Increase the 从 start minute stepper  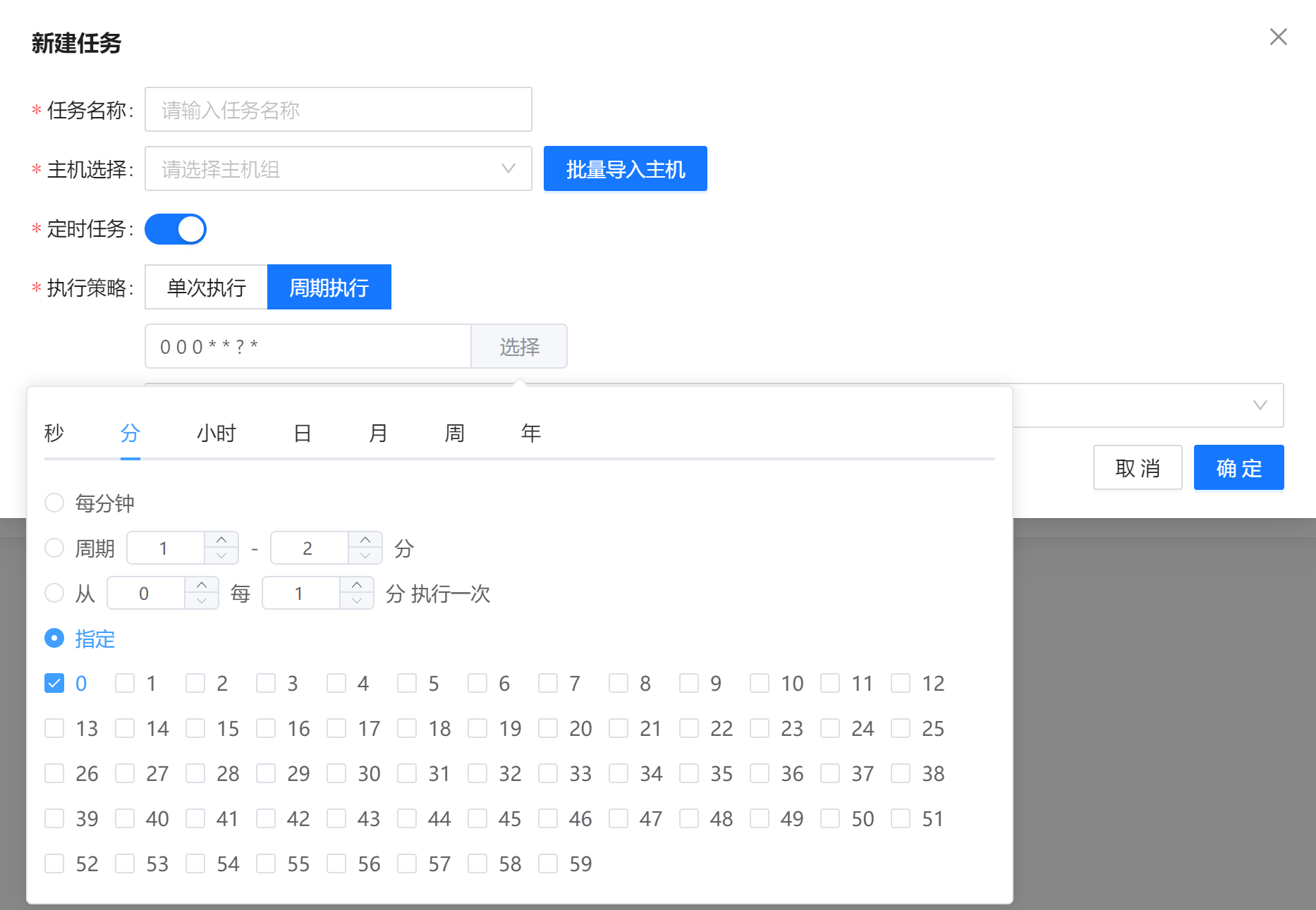(202, 585)
